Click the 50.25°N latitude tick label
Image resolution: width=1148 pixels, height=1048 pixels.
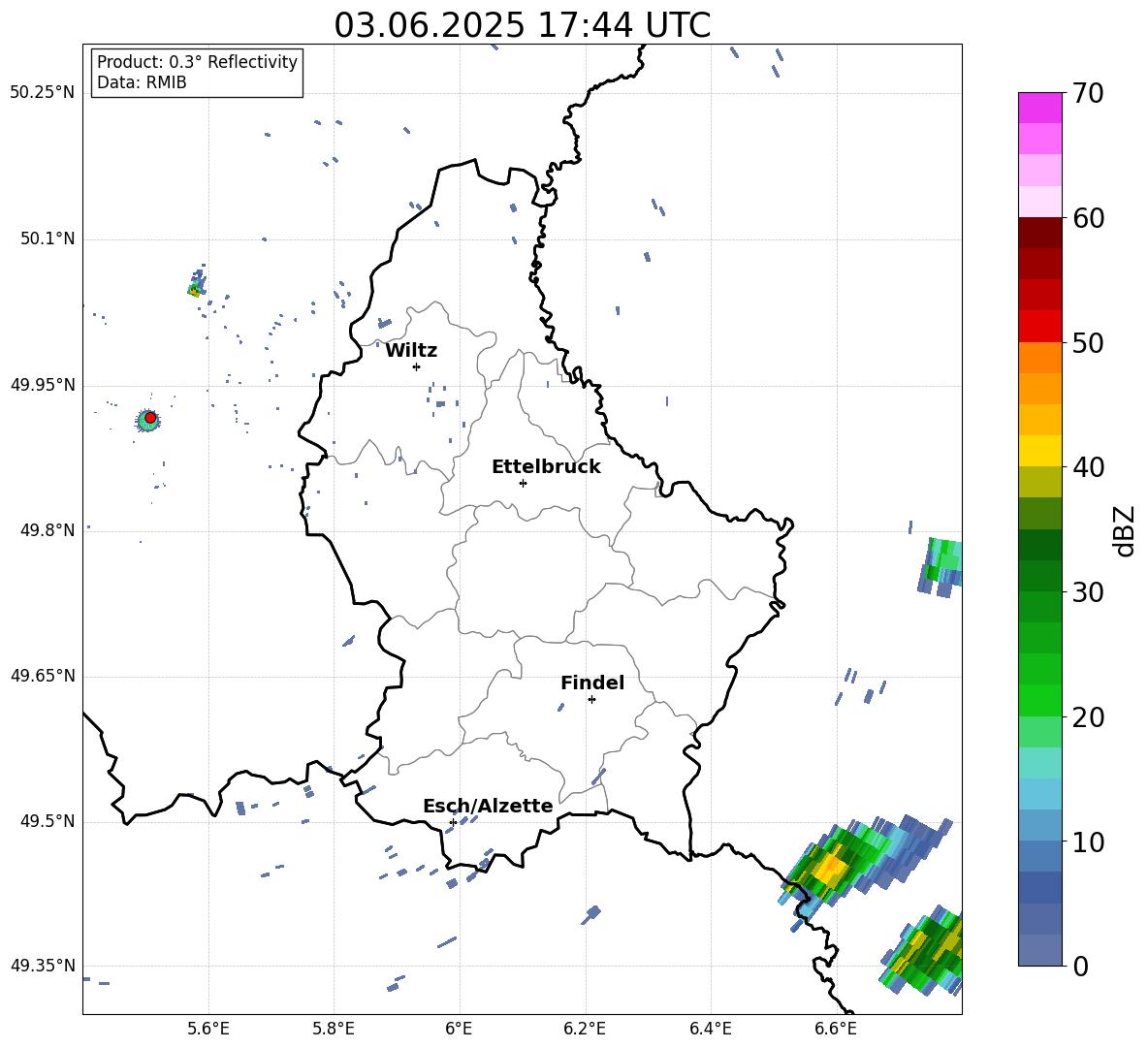(42, 93)
